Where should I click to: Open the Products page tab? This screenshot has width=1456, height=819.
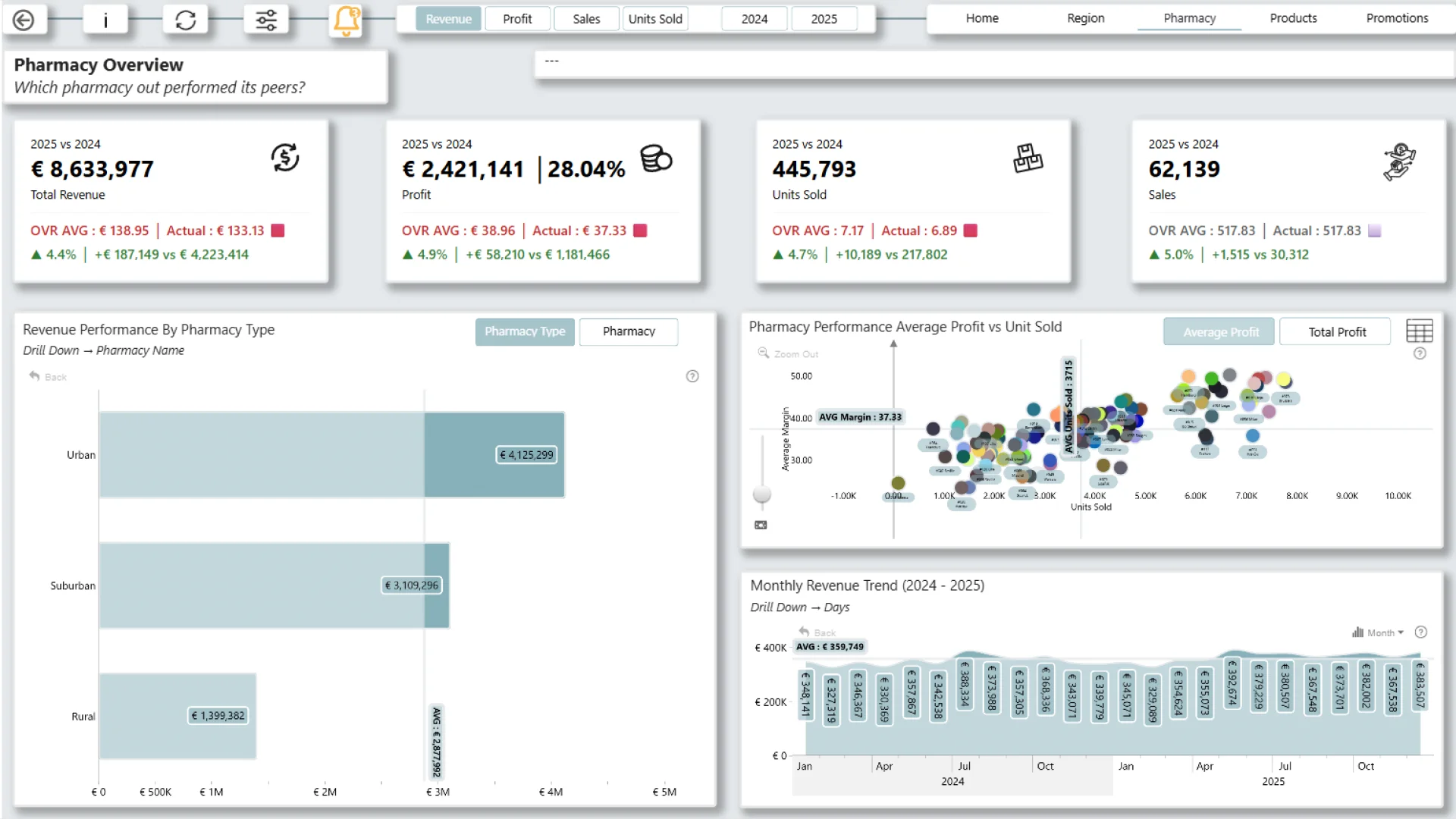[1293, 18]
